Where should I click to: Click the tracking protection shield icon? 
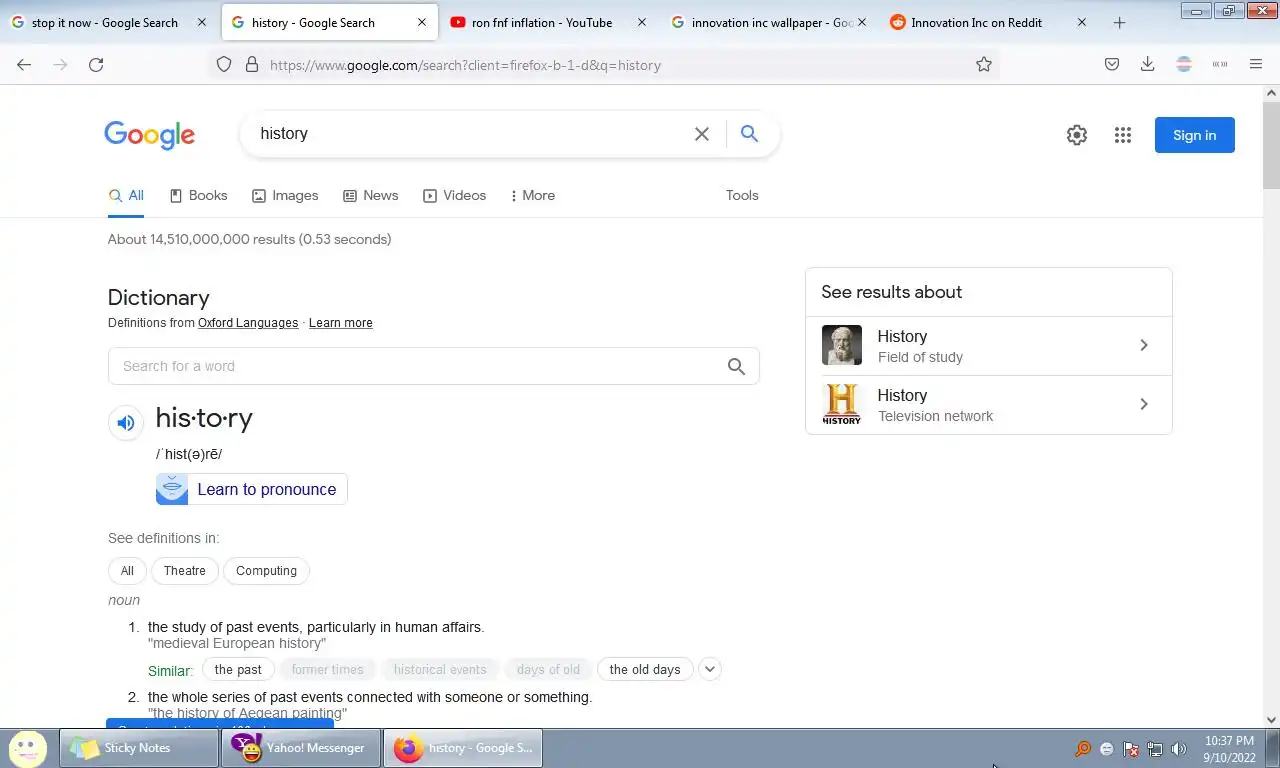224,64
